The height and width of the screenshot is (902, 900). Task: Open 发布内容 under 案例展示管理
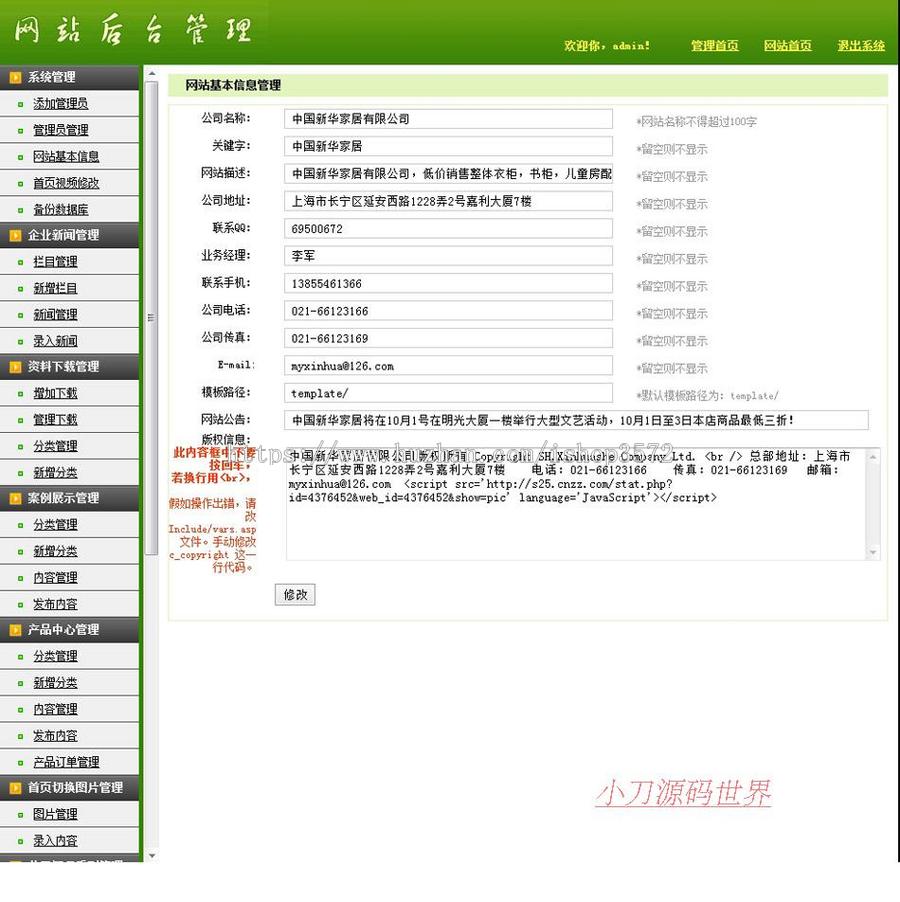pyautogui.click(x=55, y=605)
